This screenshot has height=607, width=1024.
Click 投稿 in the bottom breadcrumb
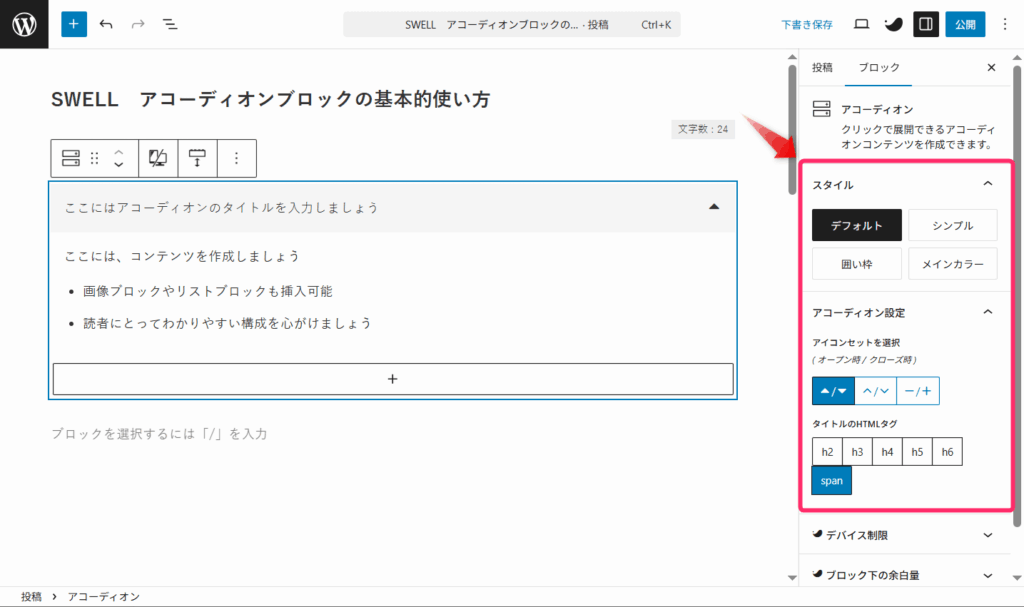pyautogui.click(x=31, y=597)
